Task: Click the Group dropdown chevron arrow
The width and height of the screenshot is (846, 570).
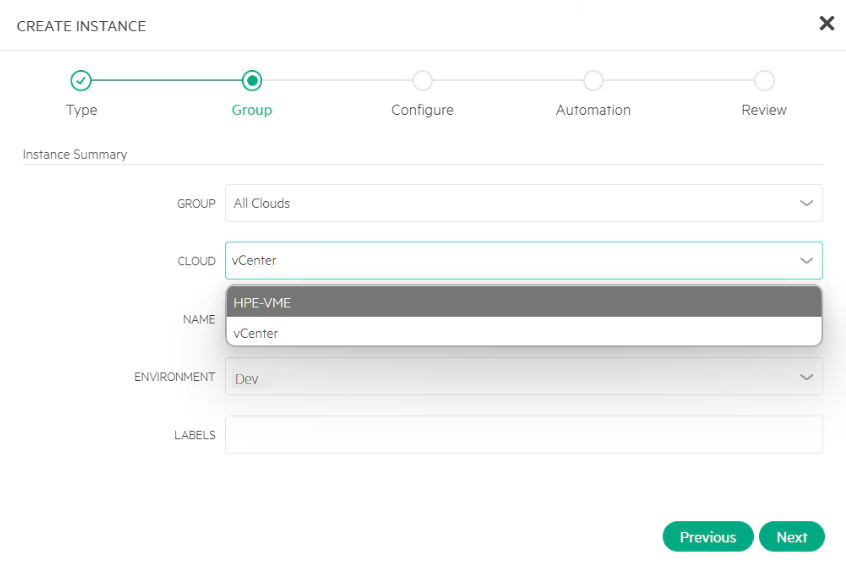Action: 806,203
